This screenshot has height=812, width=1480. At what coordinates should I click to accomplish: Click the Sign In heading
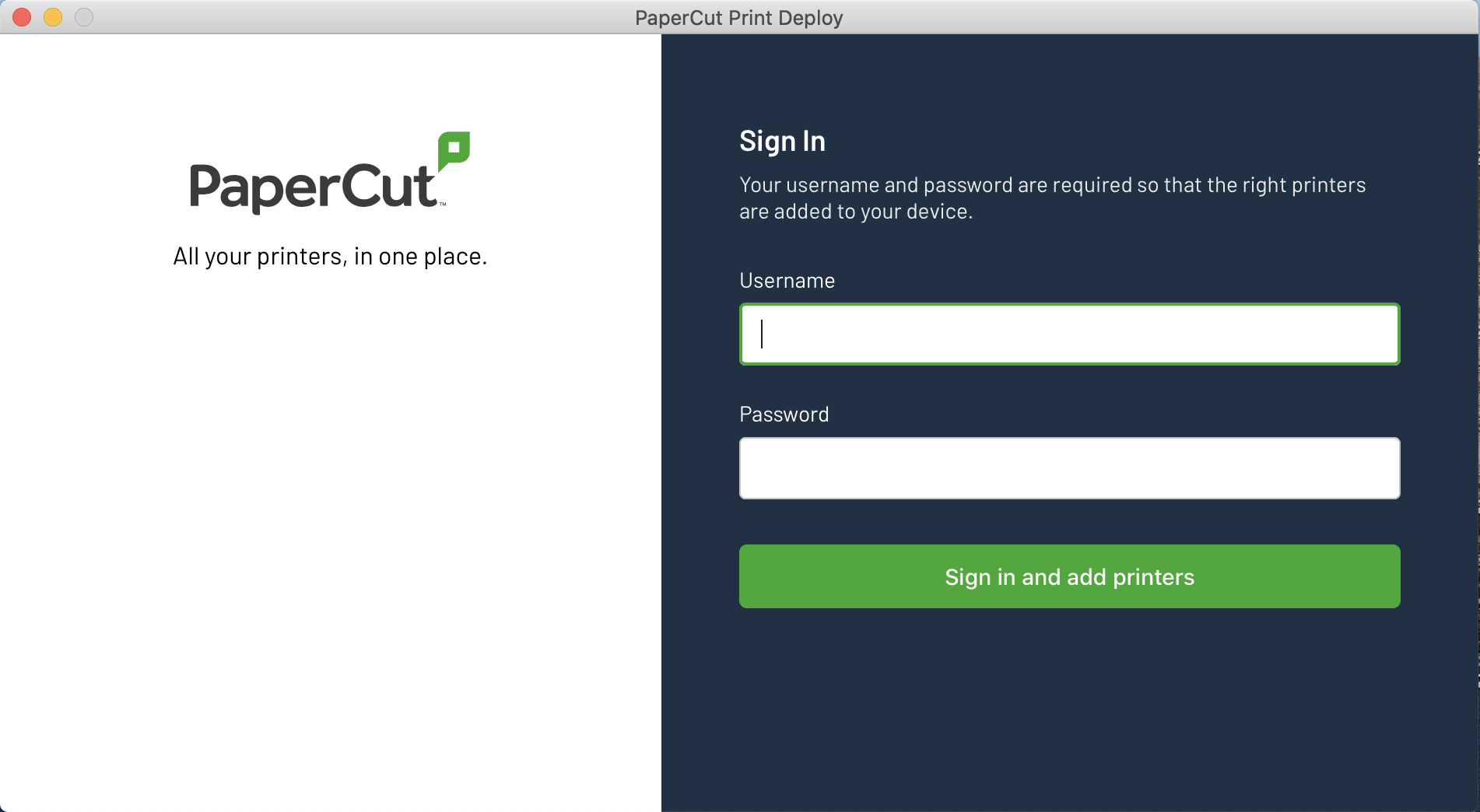click(x=782, y=142)
